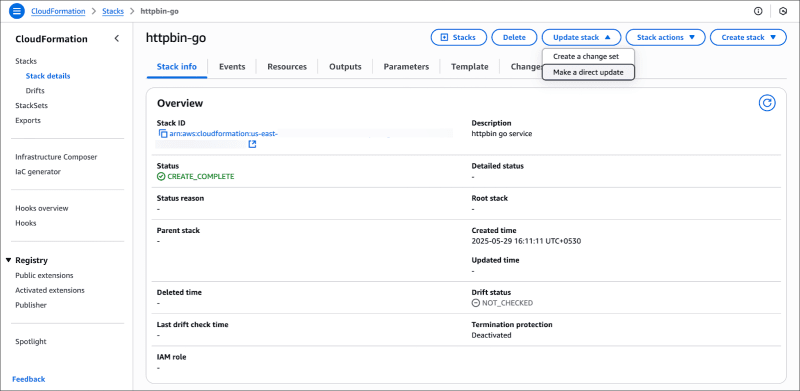Open Public extensions

pos(44,276)
